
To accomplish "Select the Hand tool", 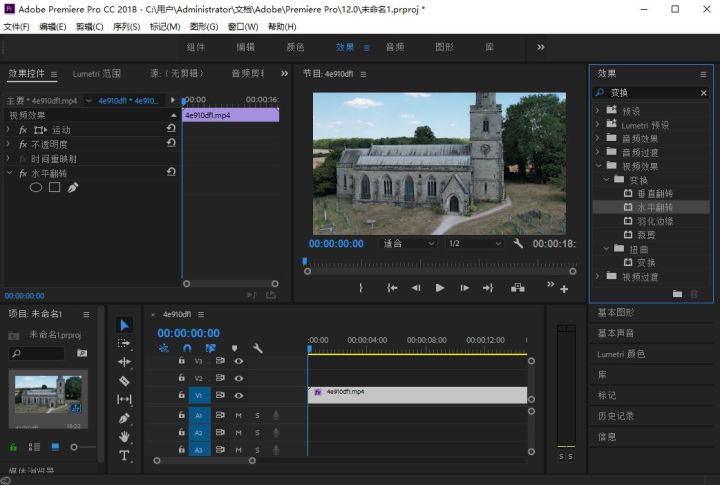I will [124, 437].
